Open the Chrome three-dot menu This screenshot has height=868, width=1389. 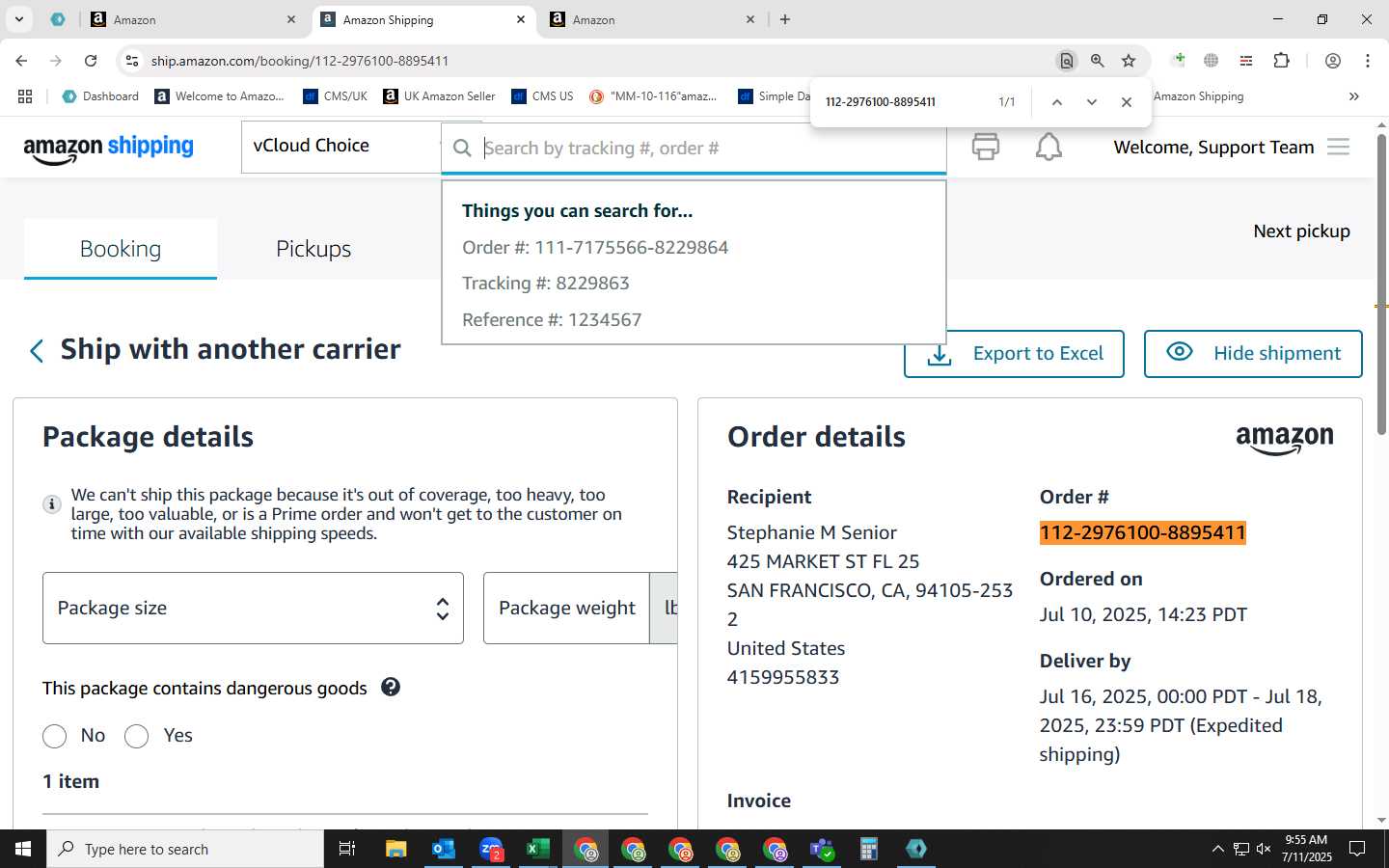(x=1367, y=61)
